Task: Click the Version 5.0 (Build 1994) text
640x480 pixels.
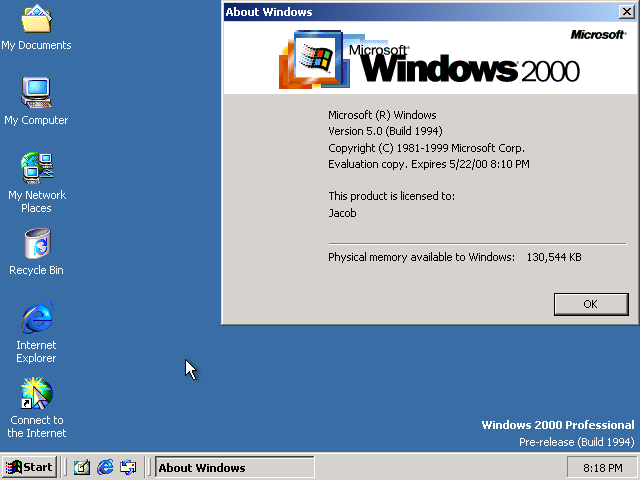Action: [385, 131]
